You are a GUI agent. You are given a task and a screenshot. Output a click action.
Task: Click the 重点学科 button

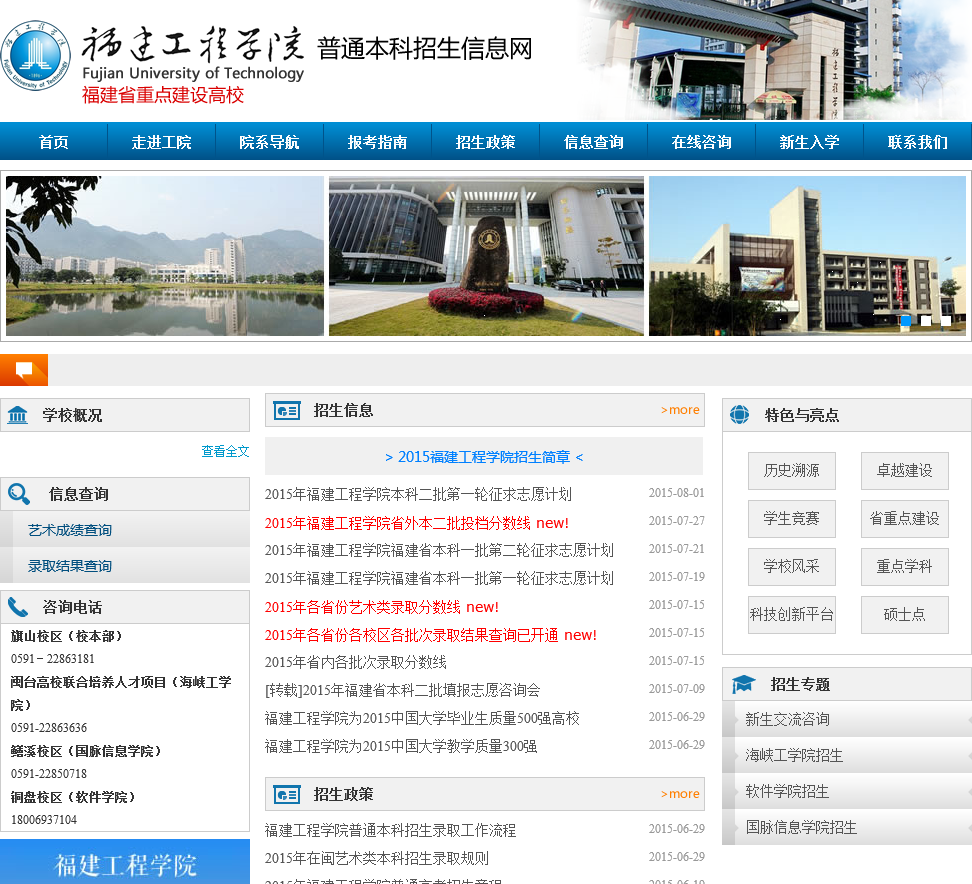click(x=904, y=567)
